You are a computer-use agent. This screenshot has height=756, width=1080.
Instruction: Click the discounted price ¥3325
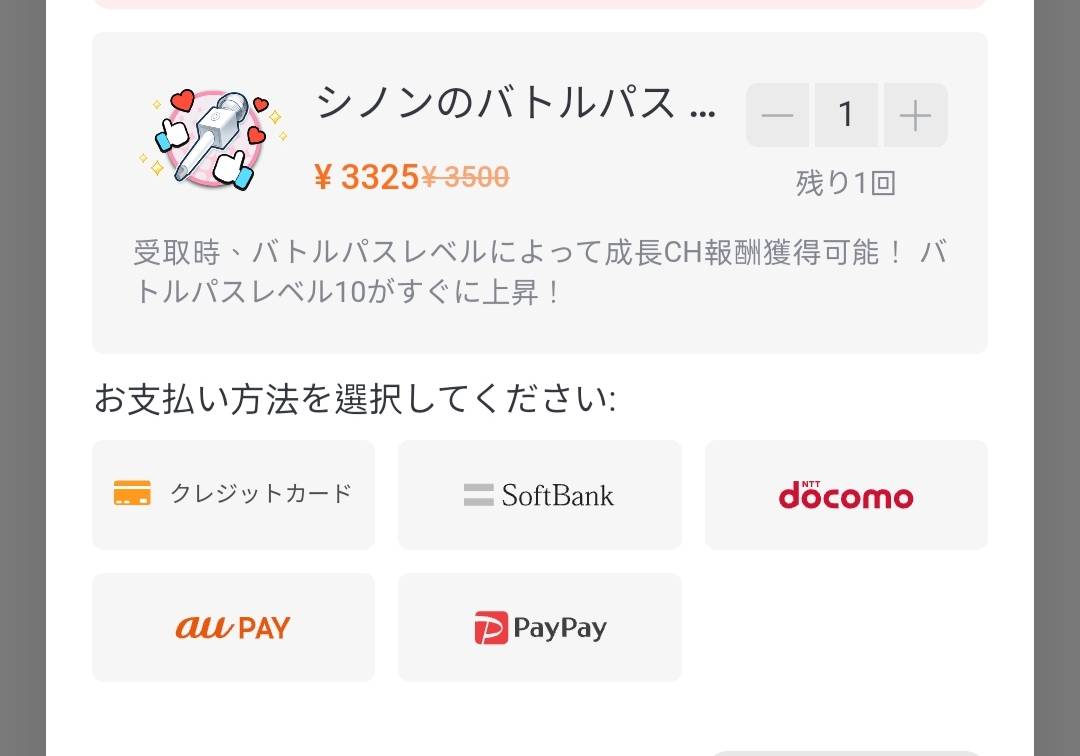click(x=366, y=177)
